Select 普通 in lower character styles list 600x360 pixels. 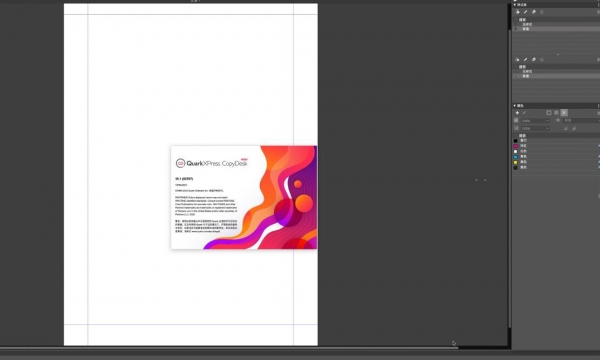556,76
